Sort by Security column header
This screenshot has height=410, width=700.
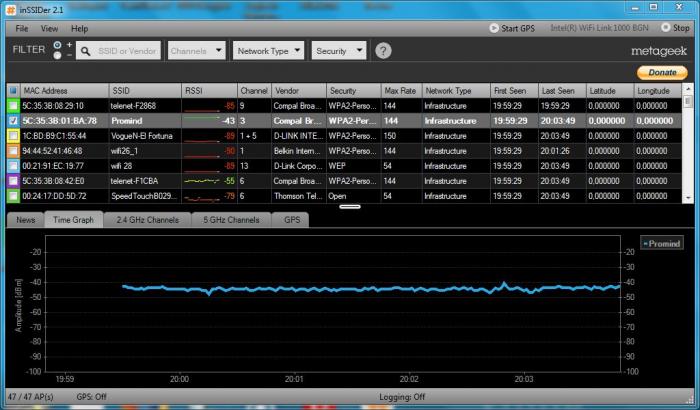[354, 91]
